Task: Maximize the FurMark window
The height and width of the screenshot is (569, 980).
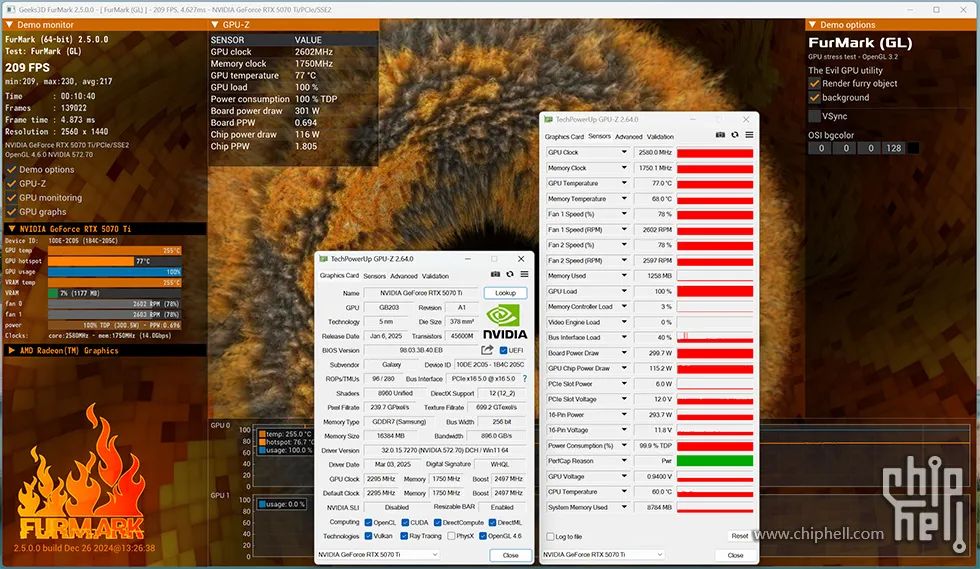Action: click(936, 10)
